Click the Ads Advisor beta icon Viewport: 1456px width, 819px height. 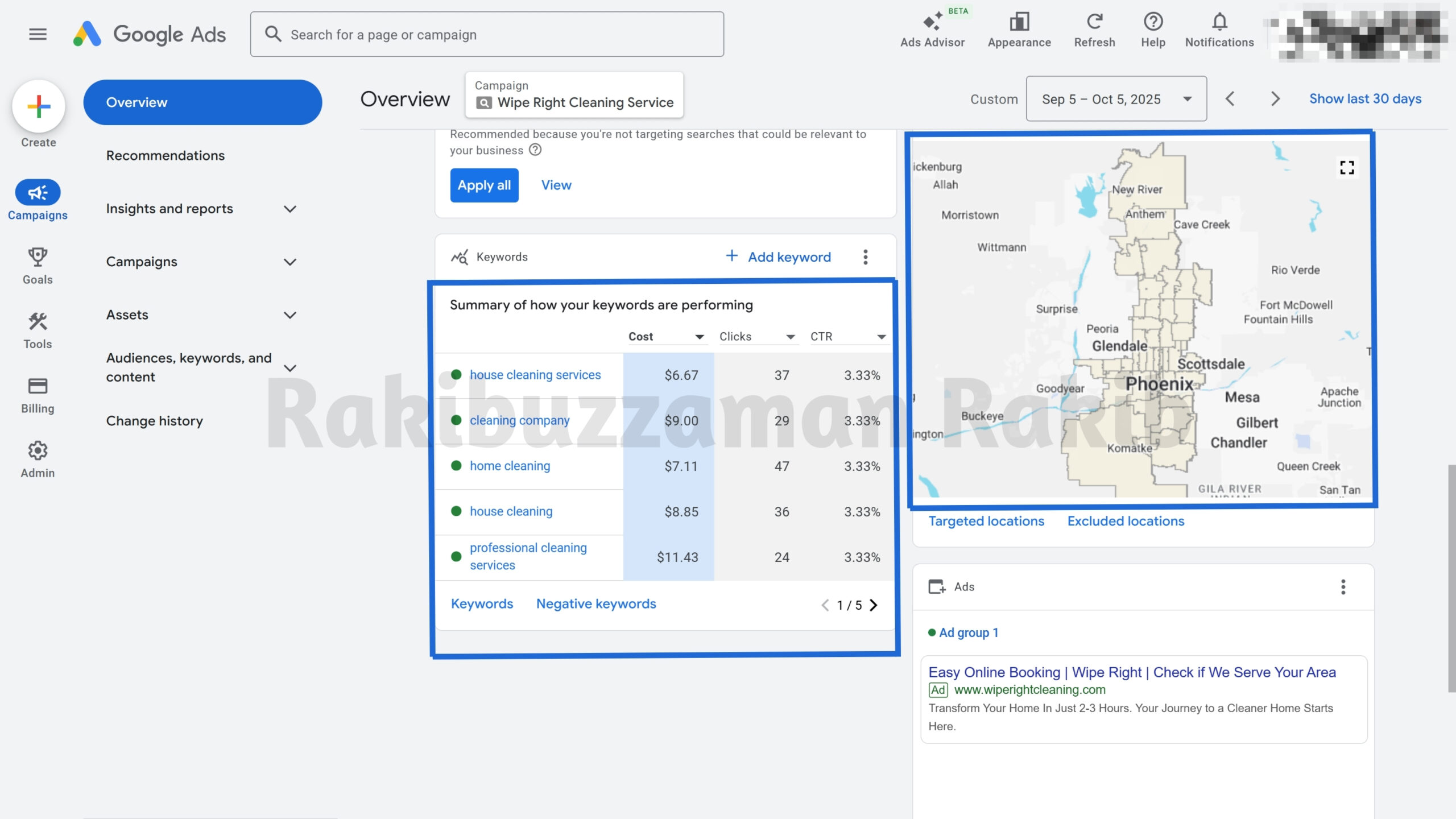pyautogui.click(x=932, y=23)
